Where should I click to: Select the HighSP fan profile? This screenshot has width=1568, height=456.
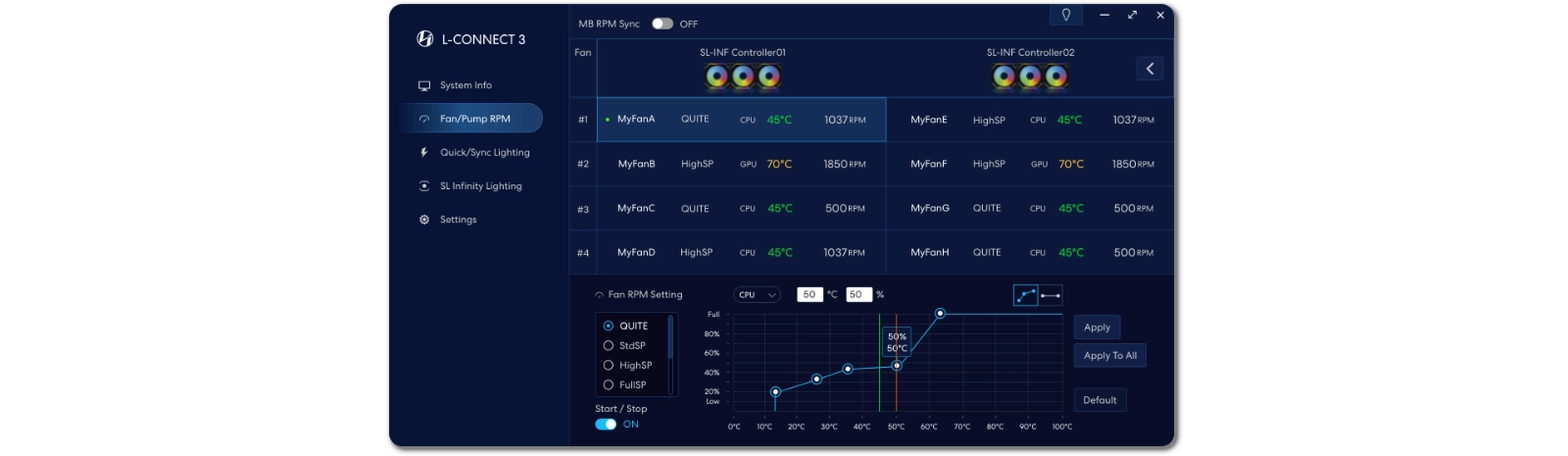coord(609,365)
